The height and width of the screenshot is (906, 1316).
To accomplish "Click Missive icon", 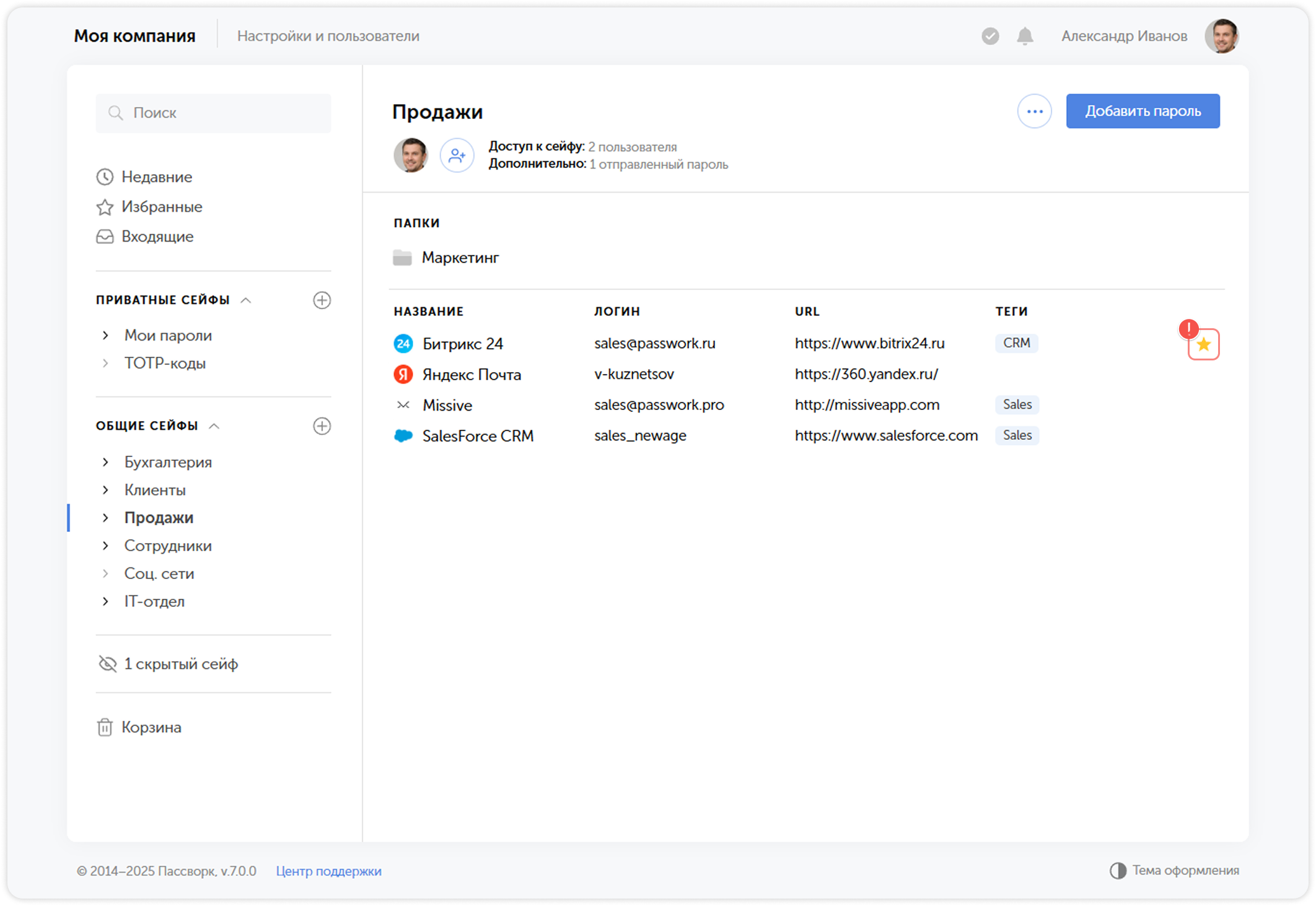I will pos(403,405).
